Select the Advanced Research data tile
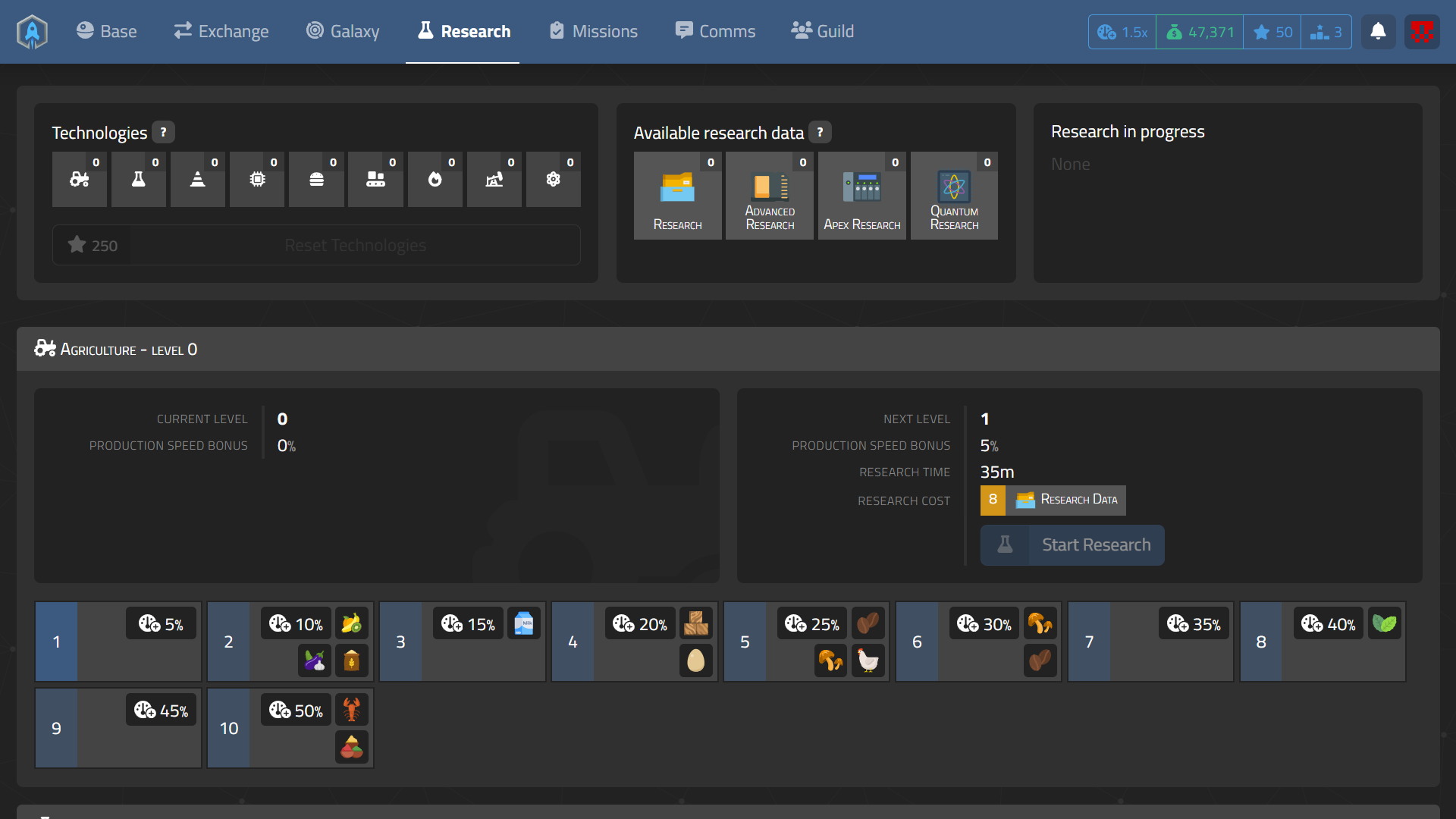This screenshot has width=1456, height=819. point(770,196)
